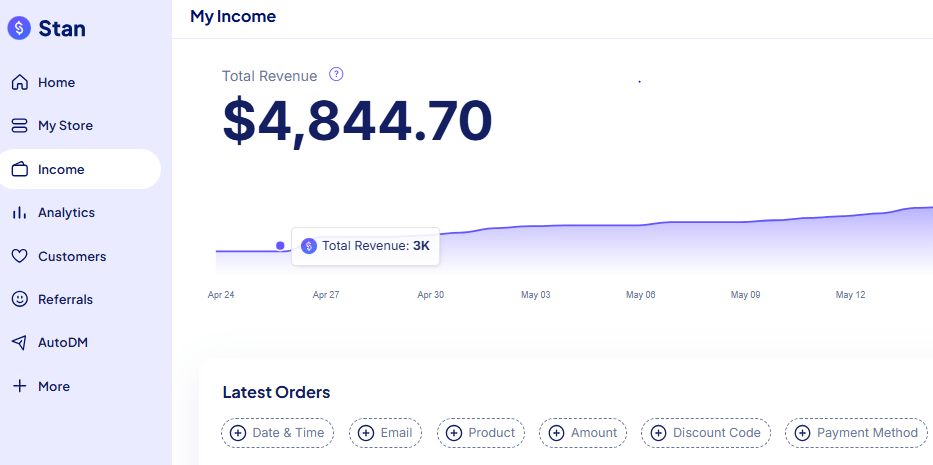
Task: Click the revenue chart data point marker
Action: (x=280, y=245)
